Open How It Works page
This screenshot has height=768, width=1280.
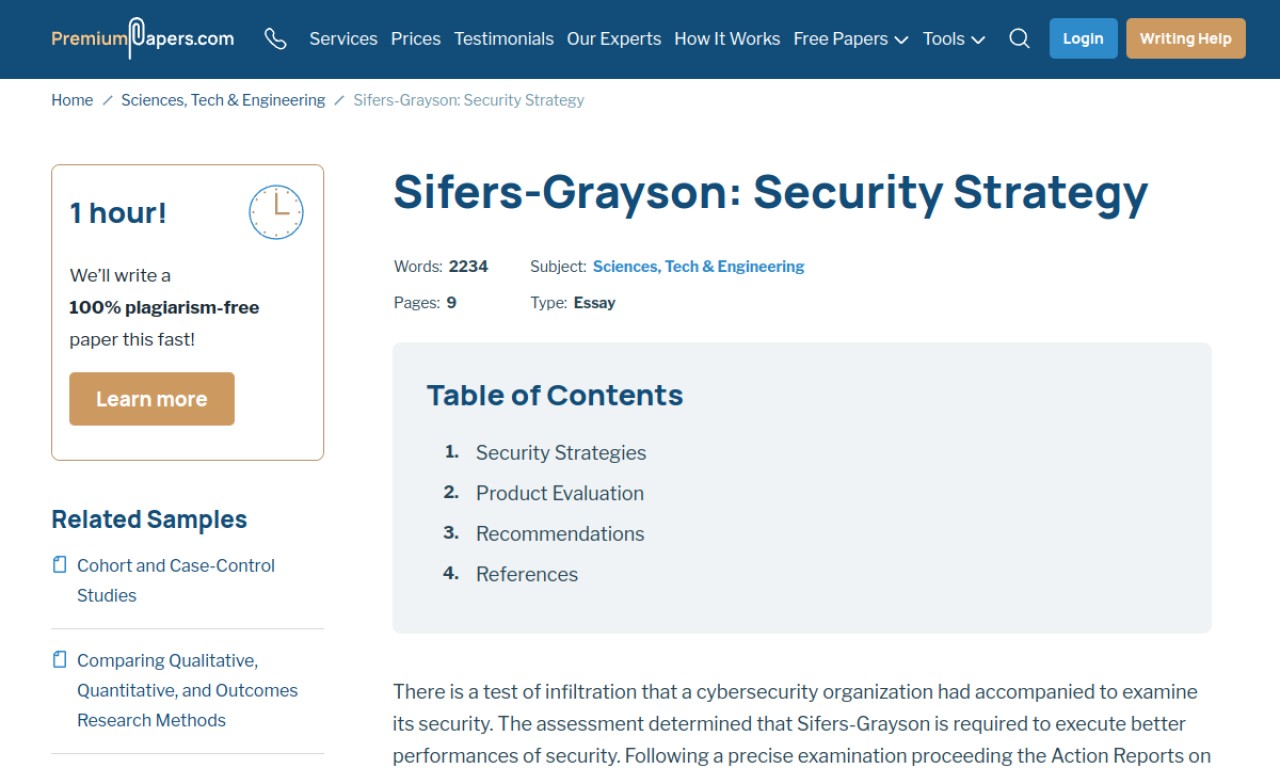pyautogui.click(x=727, y=39)
